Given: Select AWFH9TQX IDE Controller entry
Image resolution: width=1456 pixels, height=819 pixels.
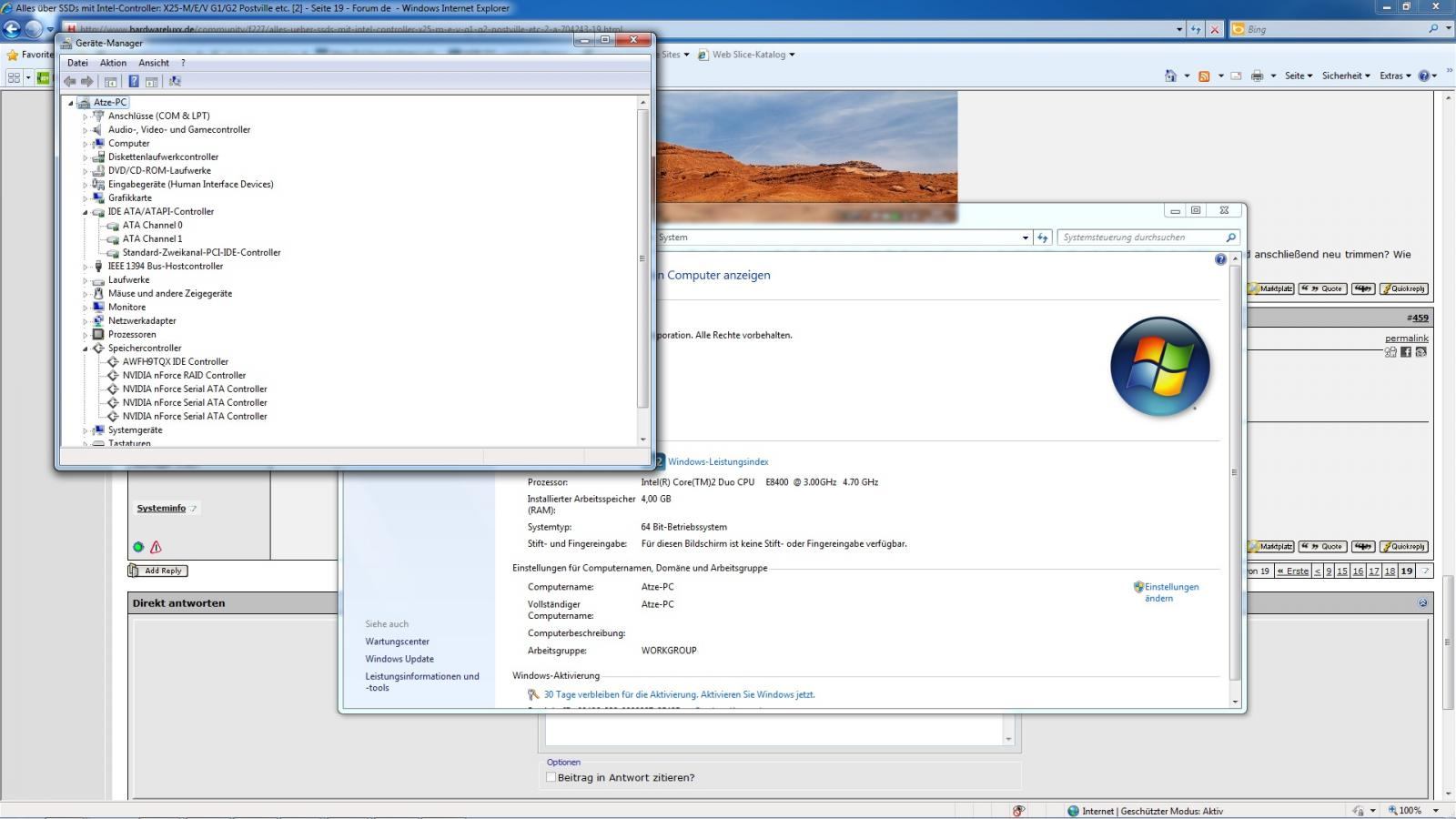Looking at the screenshot, I should pyautogui.click(x=176, y=361).
